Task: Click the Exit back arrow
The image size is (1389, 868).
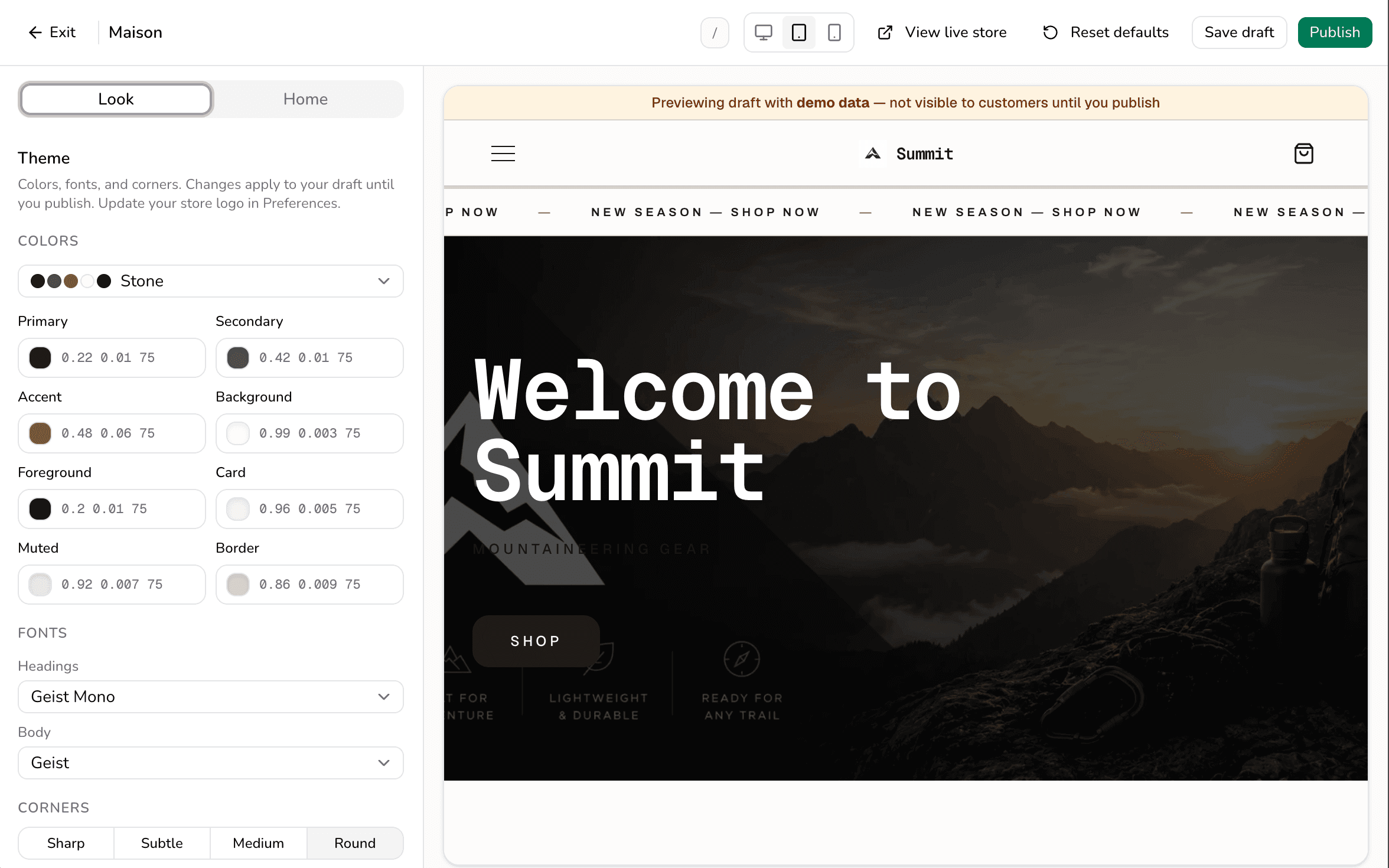Action: (35, 32)
